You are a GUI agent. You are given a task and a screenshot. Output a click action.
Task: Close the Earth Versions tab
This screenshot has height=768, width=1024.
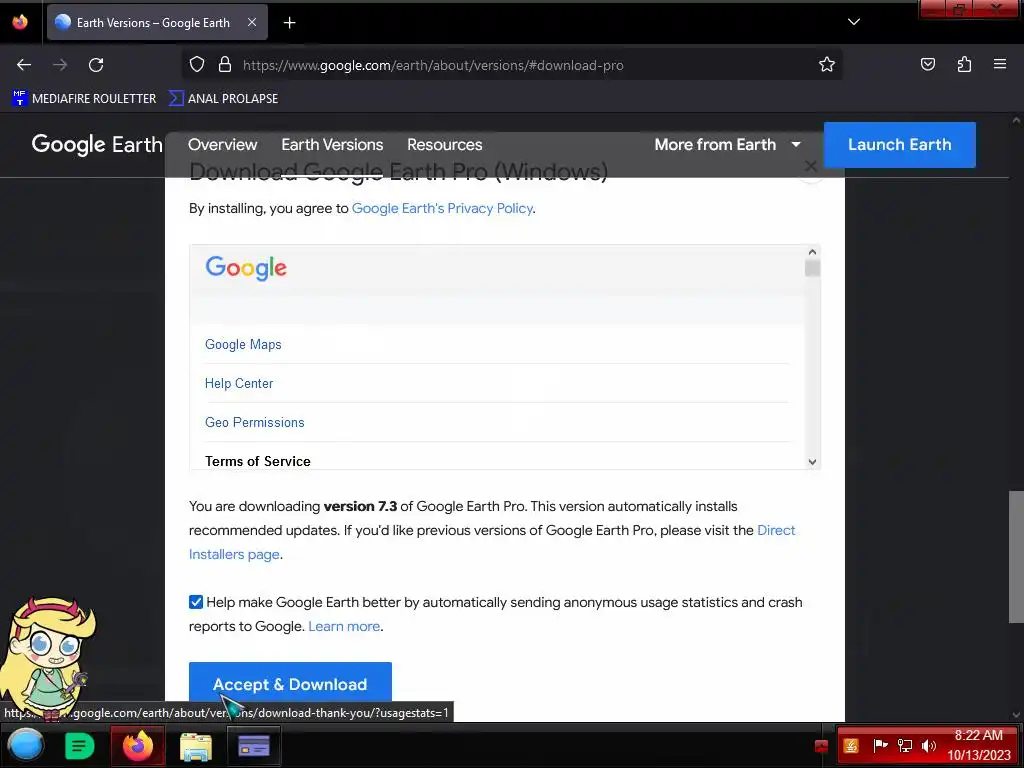tap(252, 22)
